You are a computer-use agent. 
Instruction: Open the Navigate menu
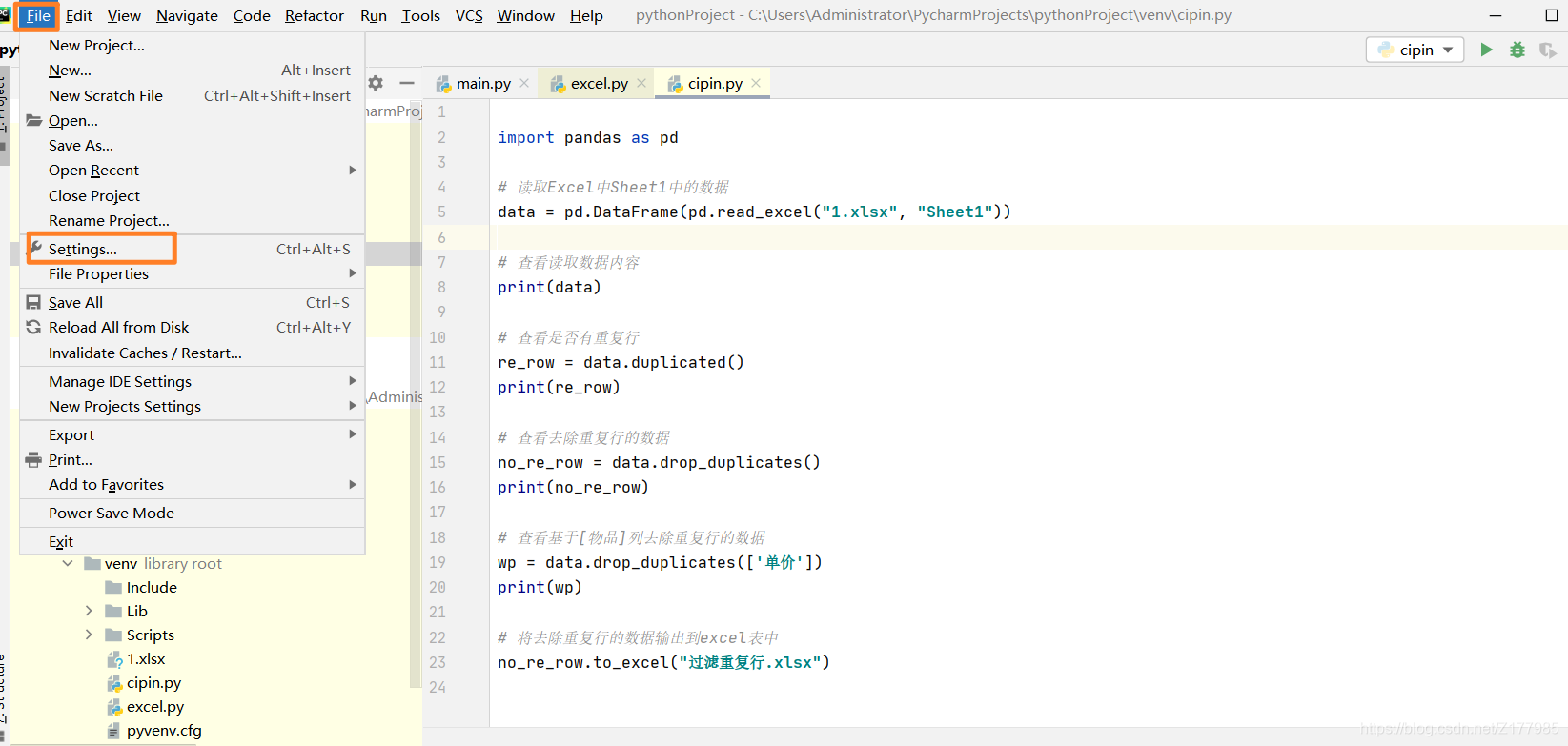(x=187, y=15)
